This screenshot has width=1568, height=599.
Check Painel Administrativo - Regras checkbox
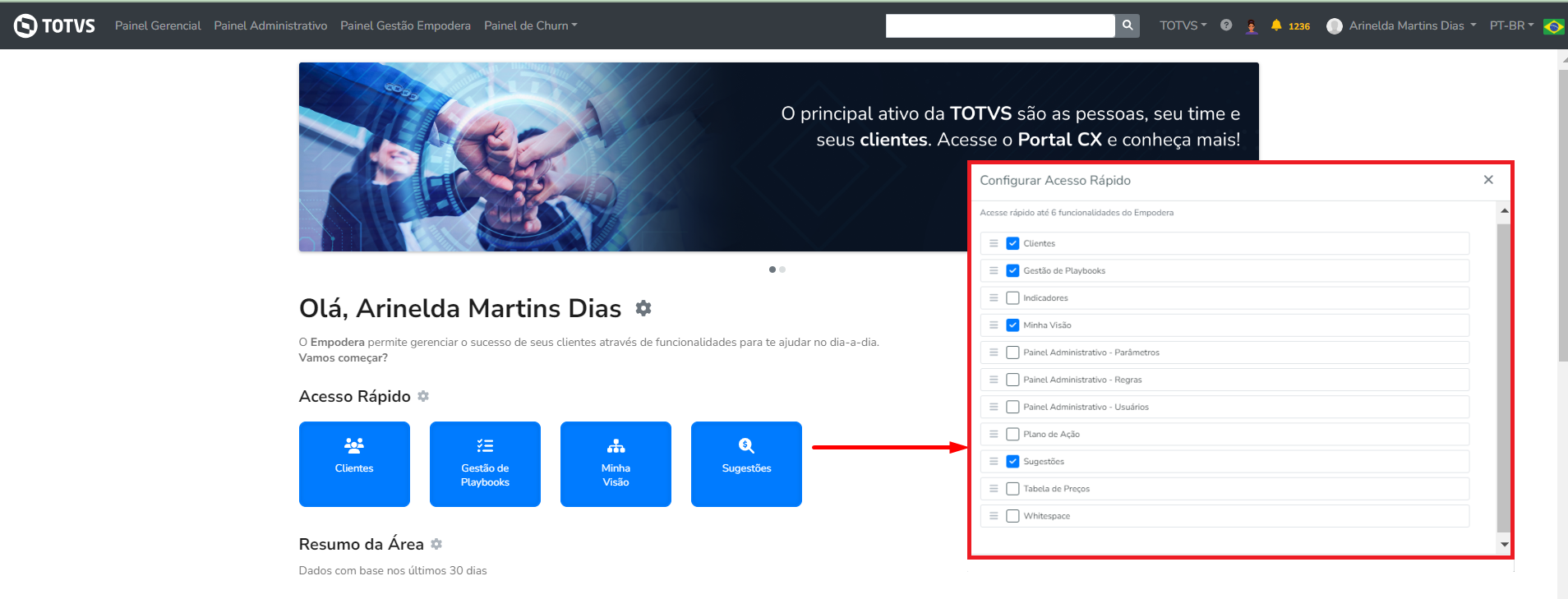point(1012,380)
